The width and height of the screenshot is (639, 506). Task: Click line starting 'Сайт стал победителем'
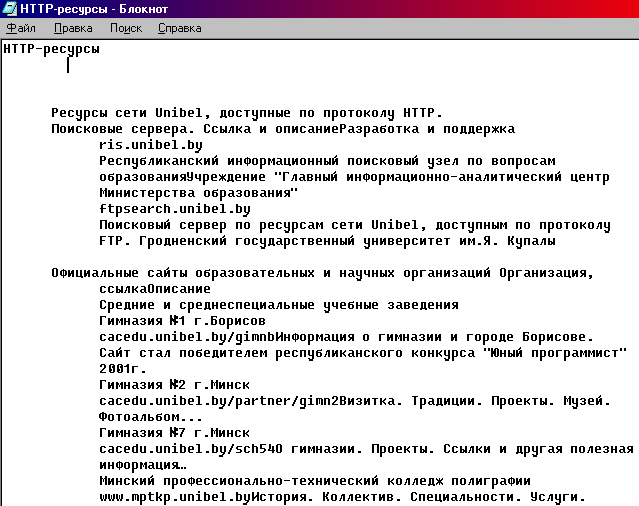pyautogui.click(x=363, y=353)
